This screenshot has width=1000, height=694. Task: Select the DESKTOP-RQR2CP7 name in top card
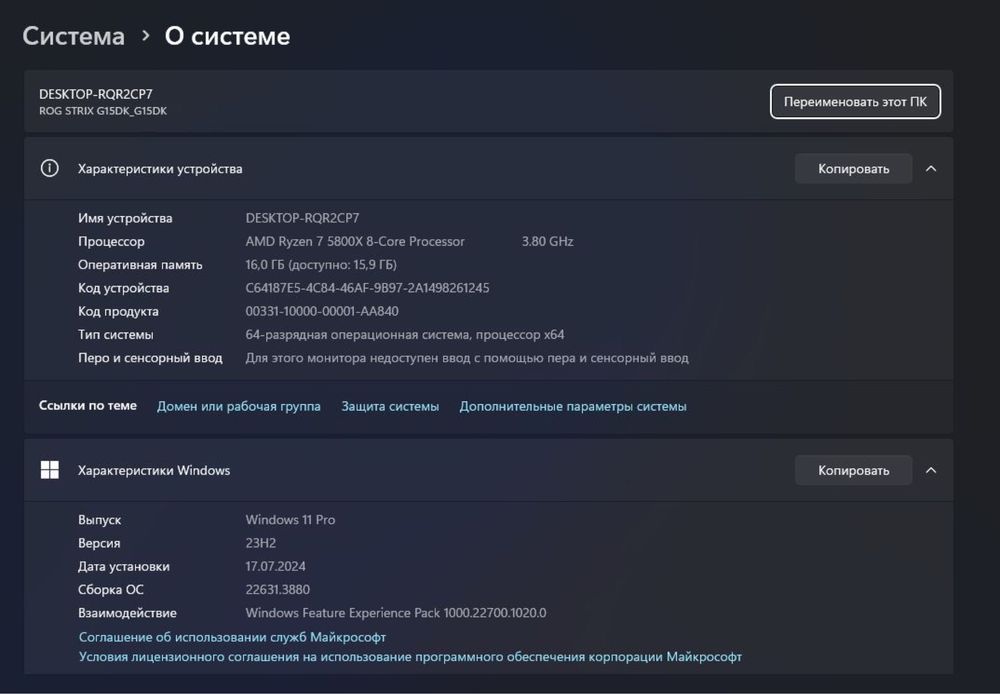tap(96, 94)
